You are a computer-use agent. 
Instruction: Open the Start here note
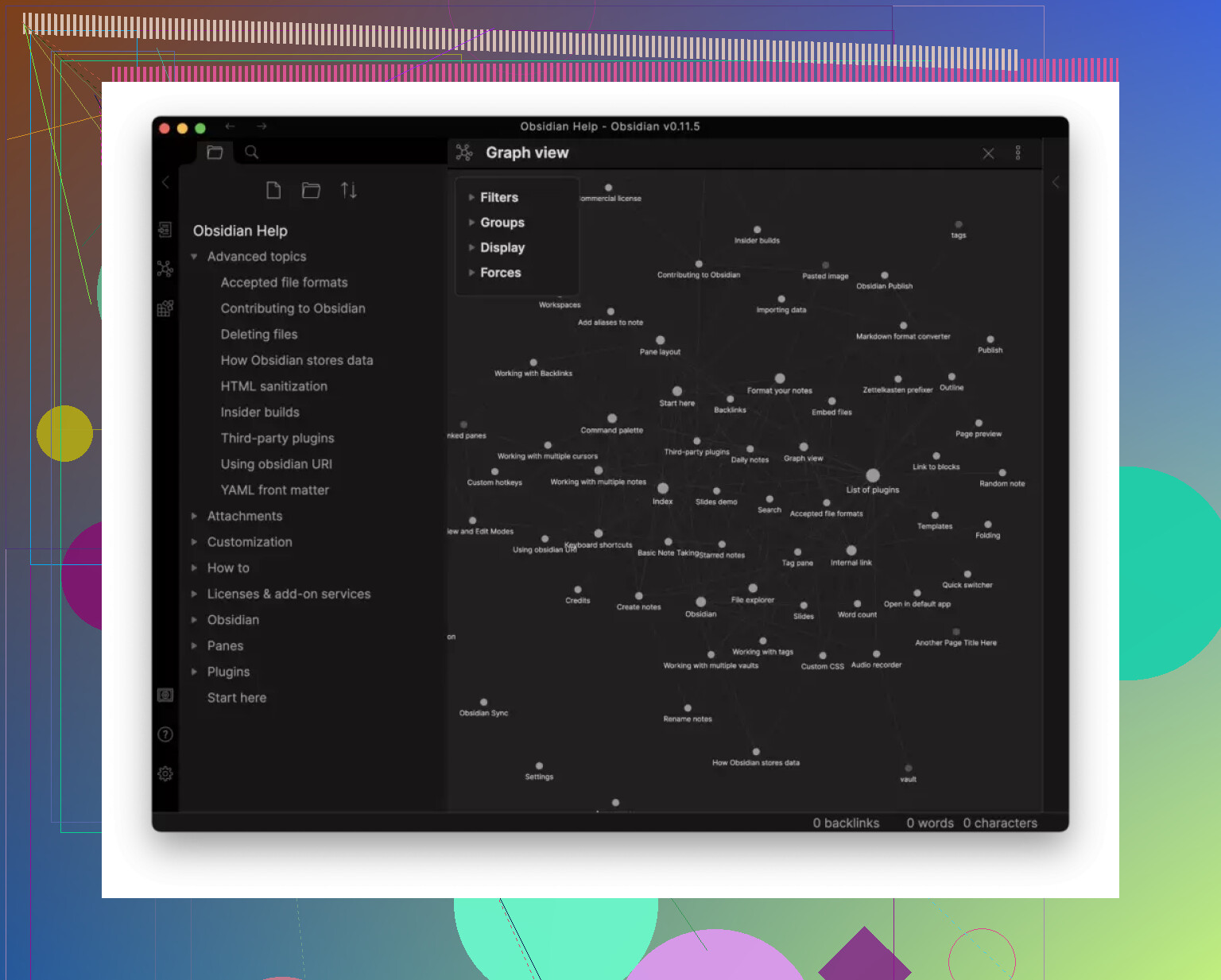pyautogui.click(x=237, y=698)
